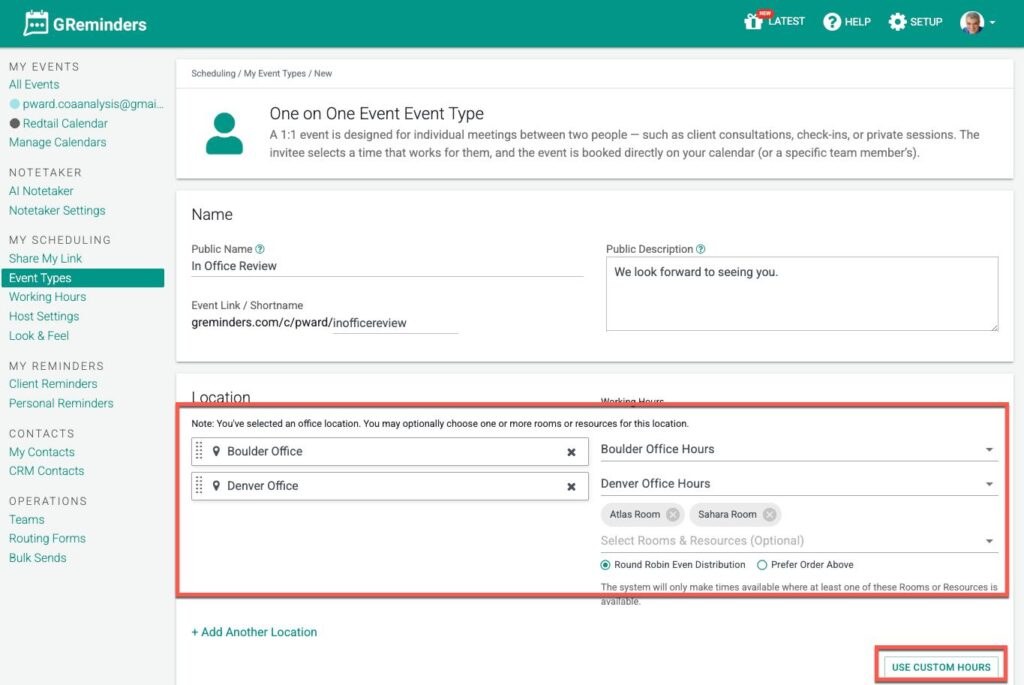Remove the Sahara Room chip
This screenshot has height=685, width=1024.
(769, 515)
